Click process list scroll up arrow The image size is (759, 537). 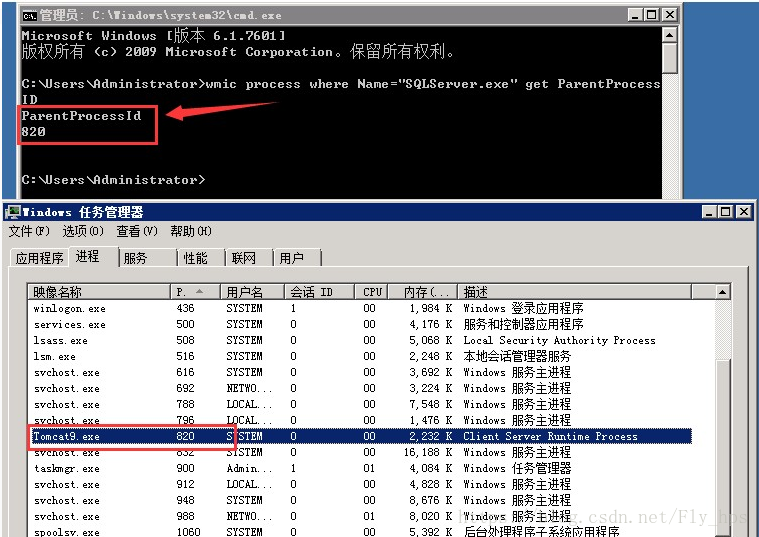(x=722, y=292)
